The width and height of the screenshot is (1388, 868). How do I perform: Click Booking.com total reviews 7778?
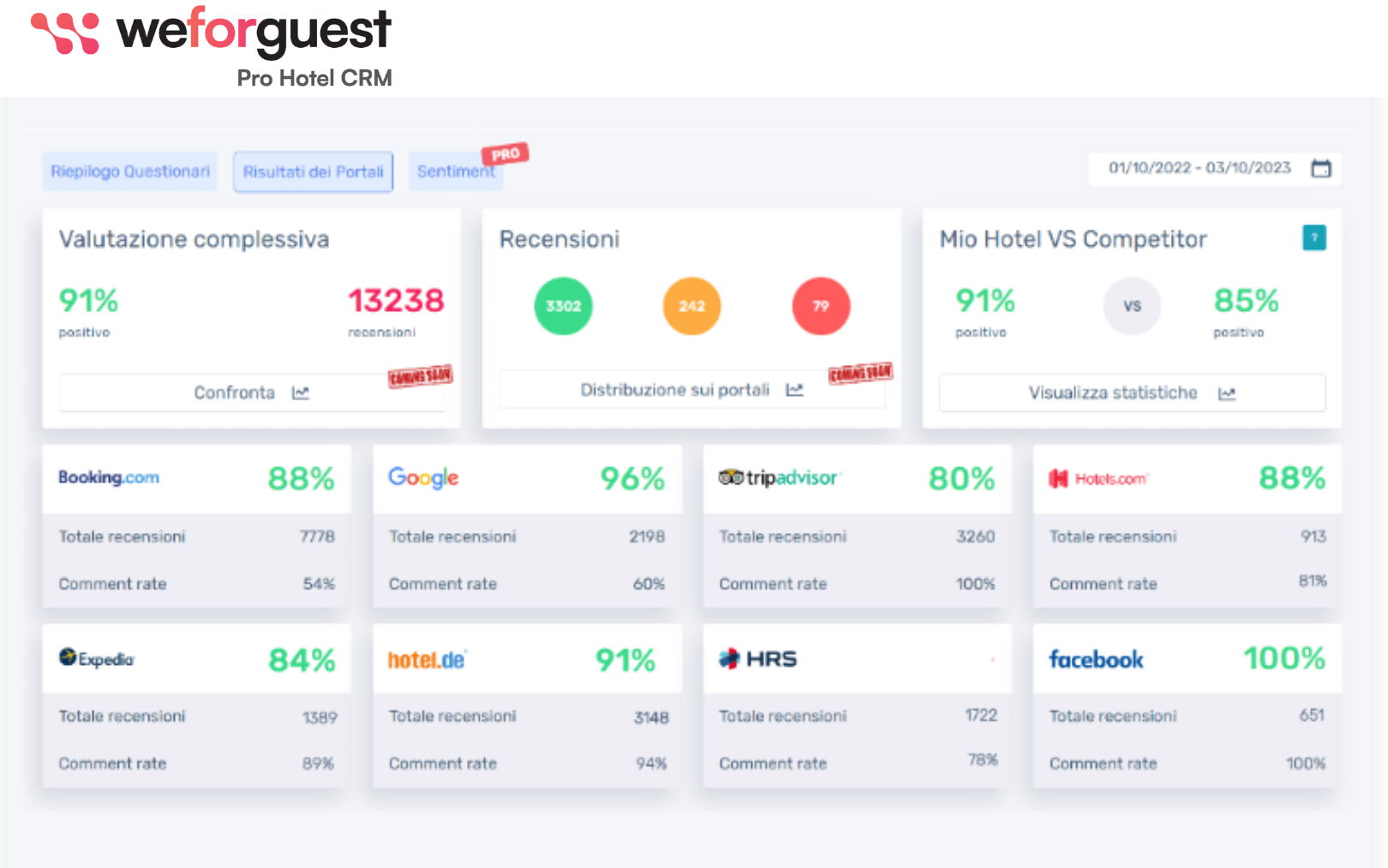click(x=317, y=536)
